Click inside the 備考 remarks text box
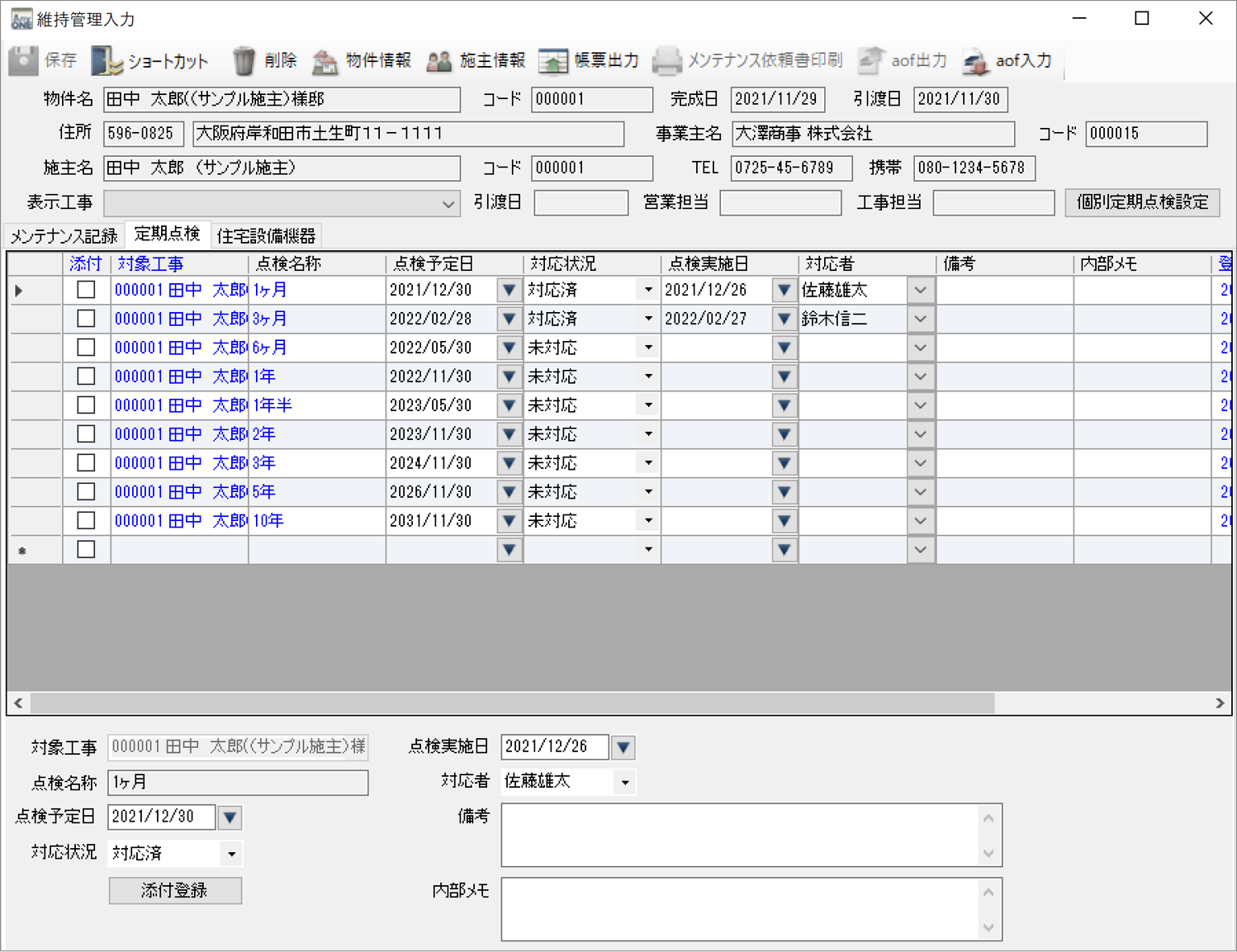The width and height of the screenshot is (1237, 952). (743, 834)
